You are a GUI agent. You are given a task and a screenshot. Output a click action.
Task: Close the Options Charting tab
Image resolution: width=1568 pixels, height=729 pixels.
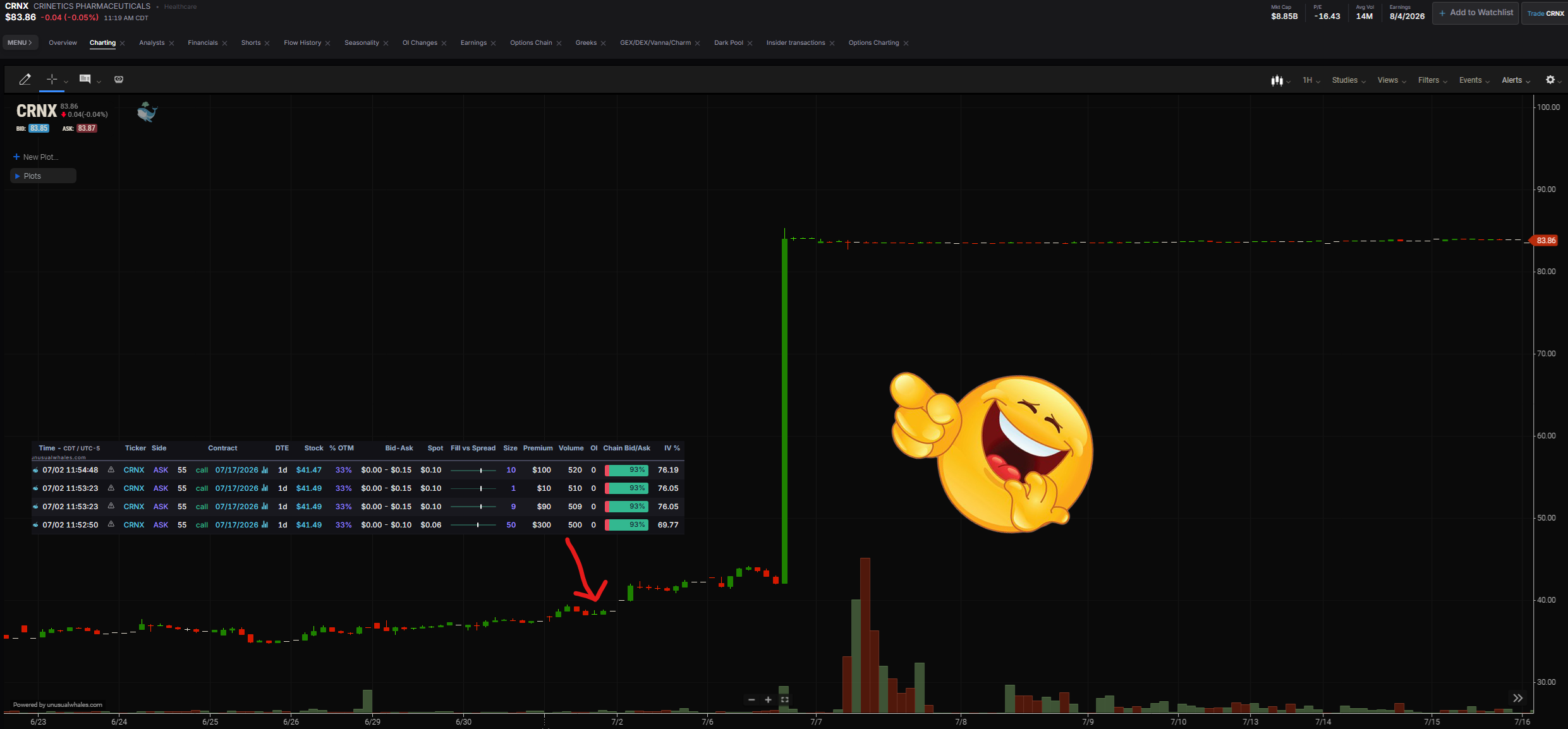point(906,44)
